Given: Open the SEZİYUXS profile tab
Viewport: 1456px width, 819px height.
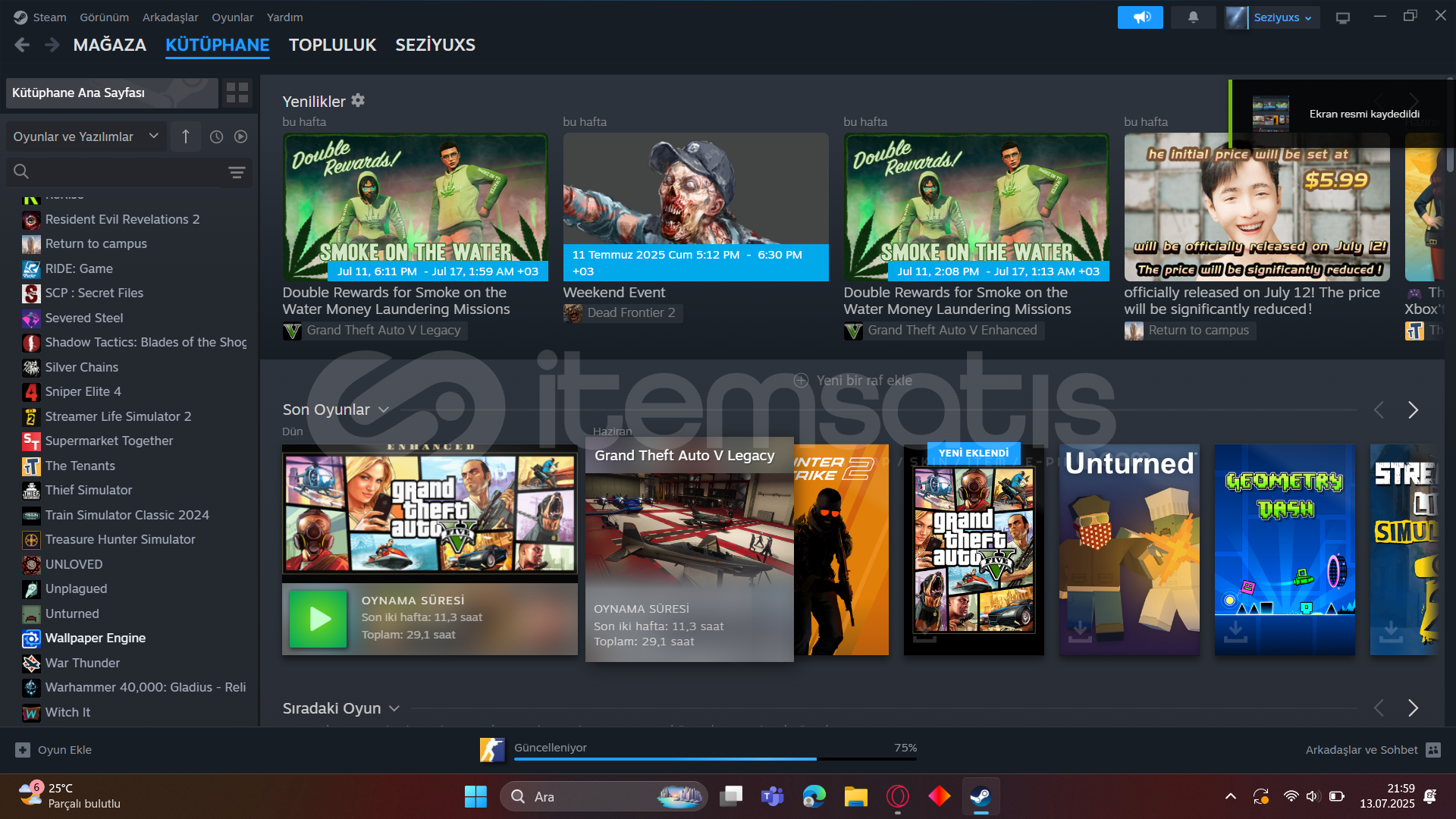Looking at the screenshot, I should (435, 45).
